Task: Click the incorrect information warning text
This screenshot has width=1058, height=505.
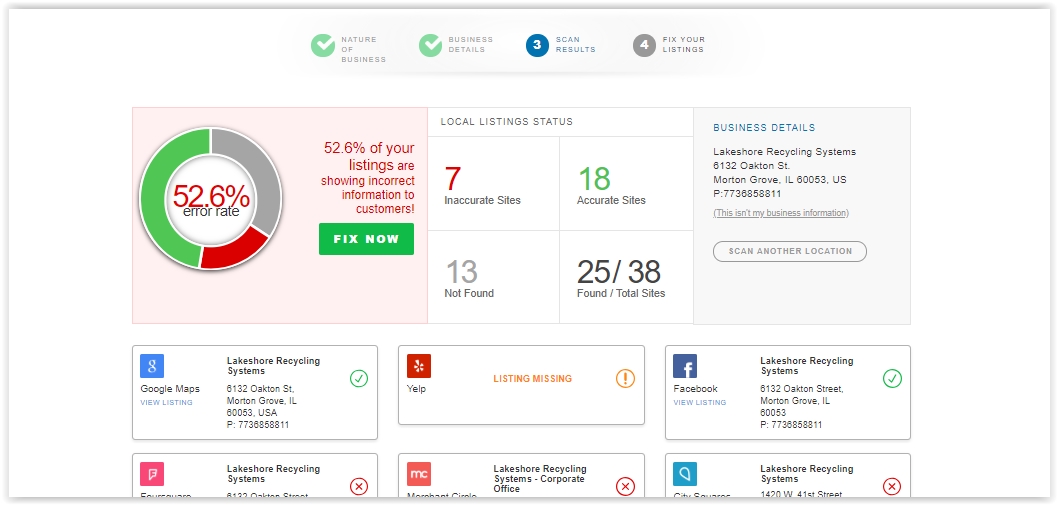Action: pyautogui.click(x=368, y=178)
